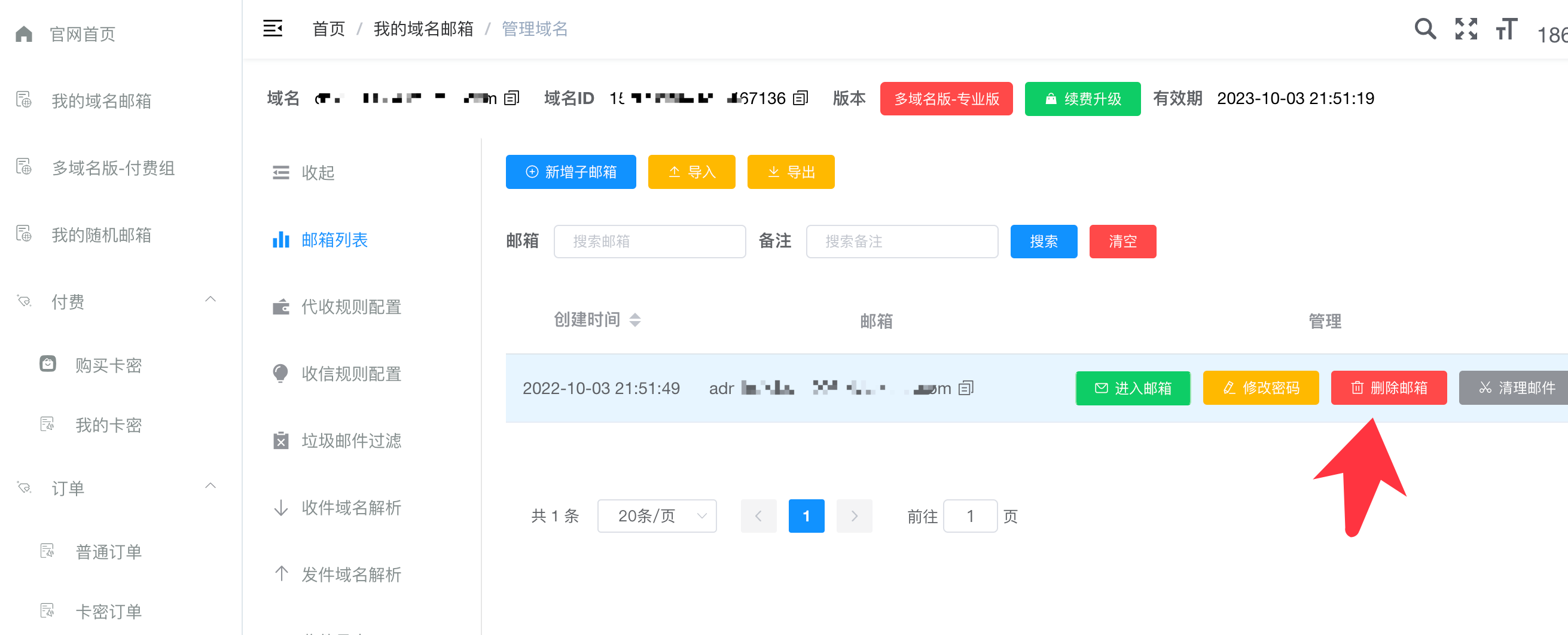Click the red 清空 button

tap(1122, 241)
